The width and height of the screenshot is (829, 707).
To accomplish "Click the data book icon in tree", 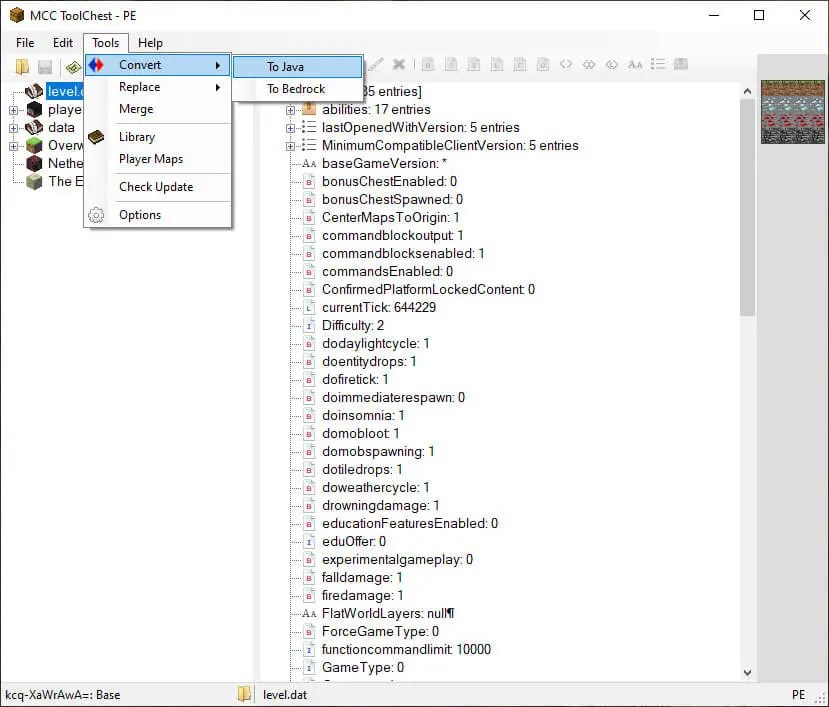I will [34, 127].
